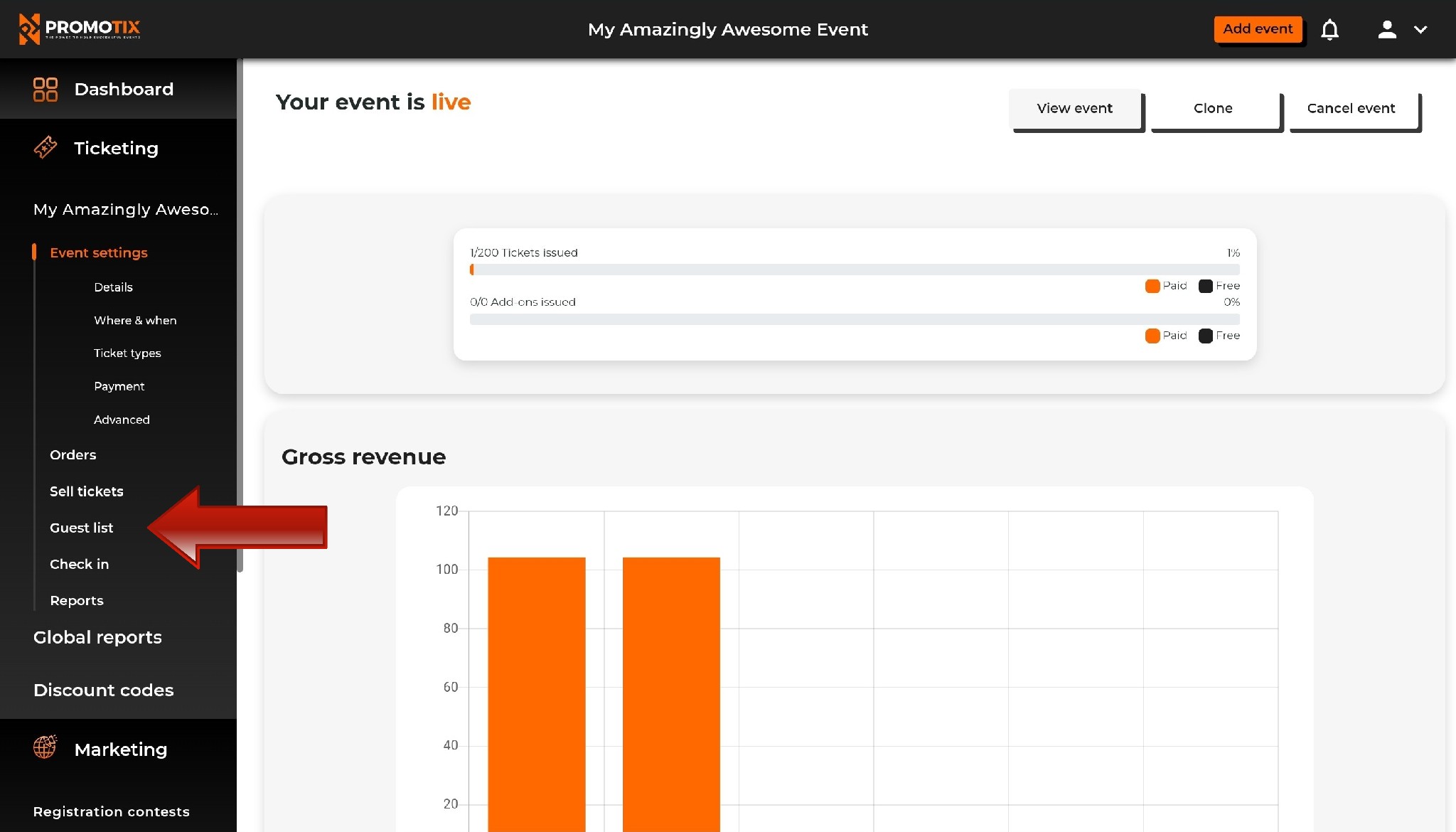
Task: Click the sidebar vertical scrollbar
Action: [x=240, y=316]
